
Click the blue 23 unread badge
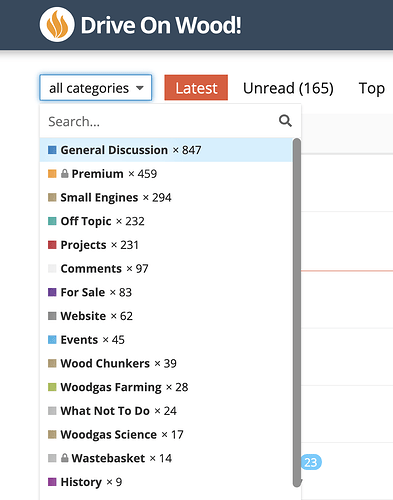[311, 462]
